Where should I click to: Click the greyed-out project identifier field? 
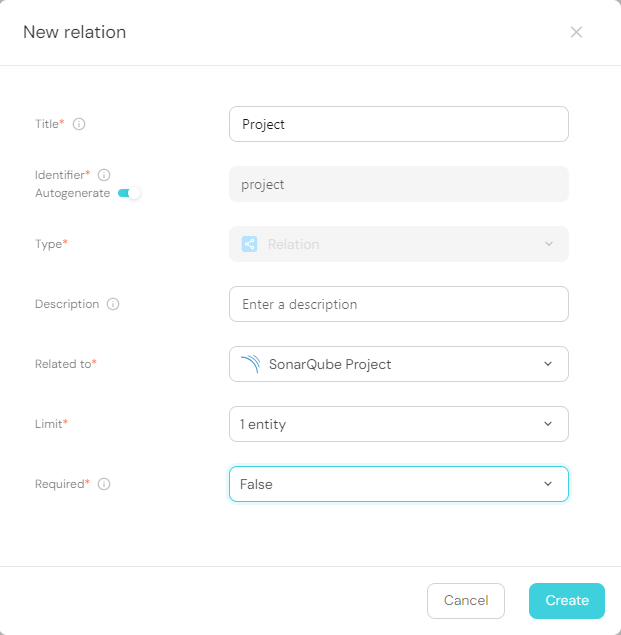point(399,184)
